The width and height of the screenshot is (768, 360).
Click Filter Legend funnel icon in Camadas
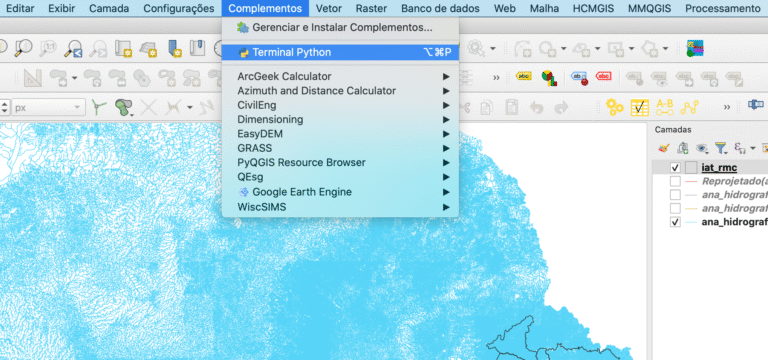point(720,147)
